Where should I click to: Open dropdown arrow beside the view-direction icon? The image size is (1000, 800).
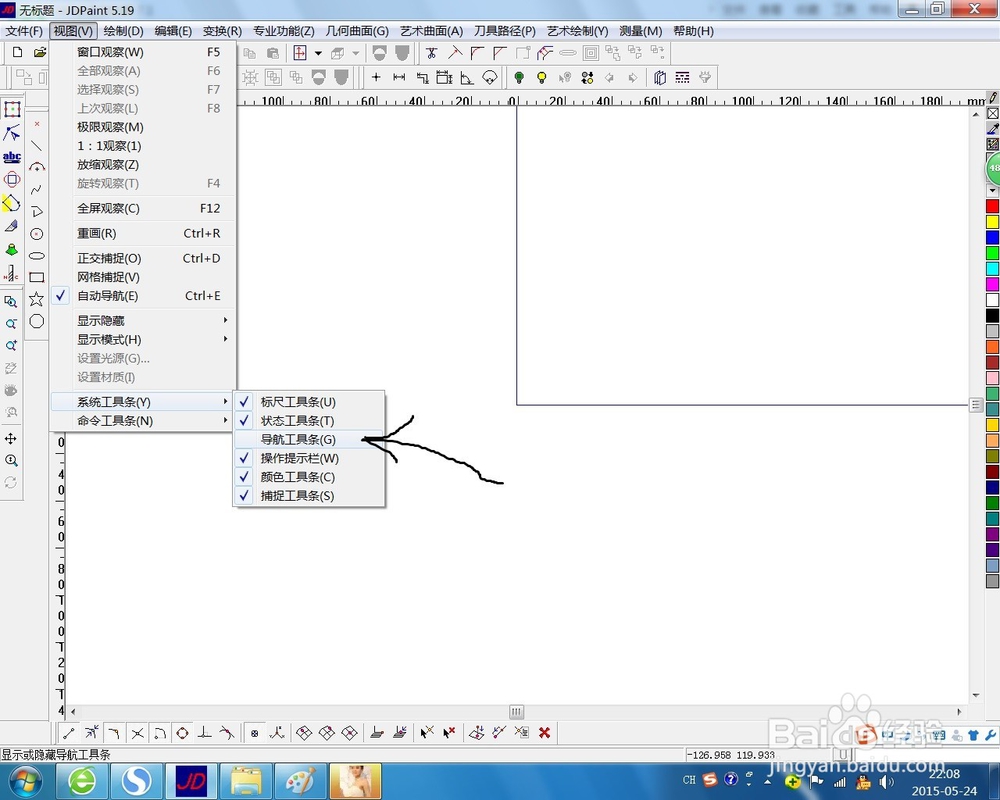click(318, 53)
